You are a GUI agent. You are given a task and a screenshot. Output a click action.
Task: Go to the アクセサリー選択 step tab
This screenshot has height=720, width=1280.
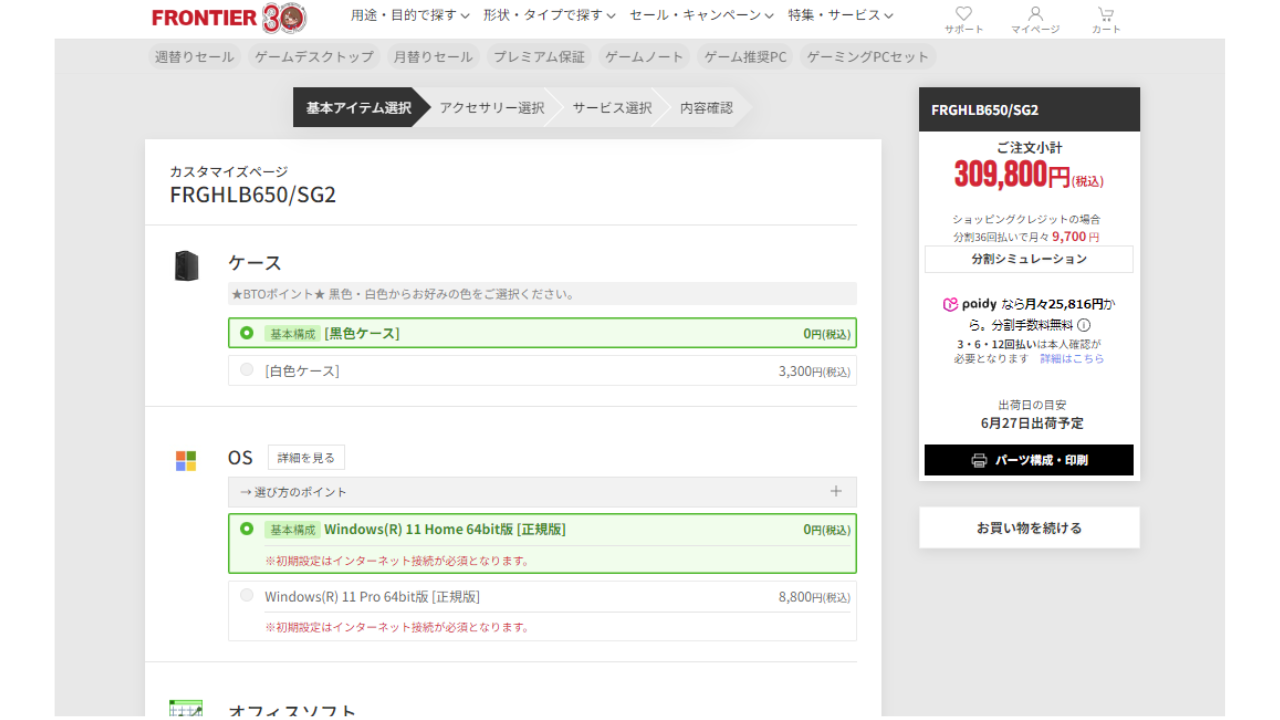[491, 108]
